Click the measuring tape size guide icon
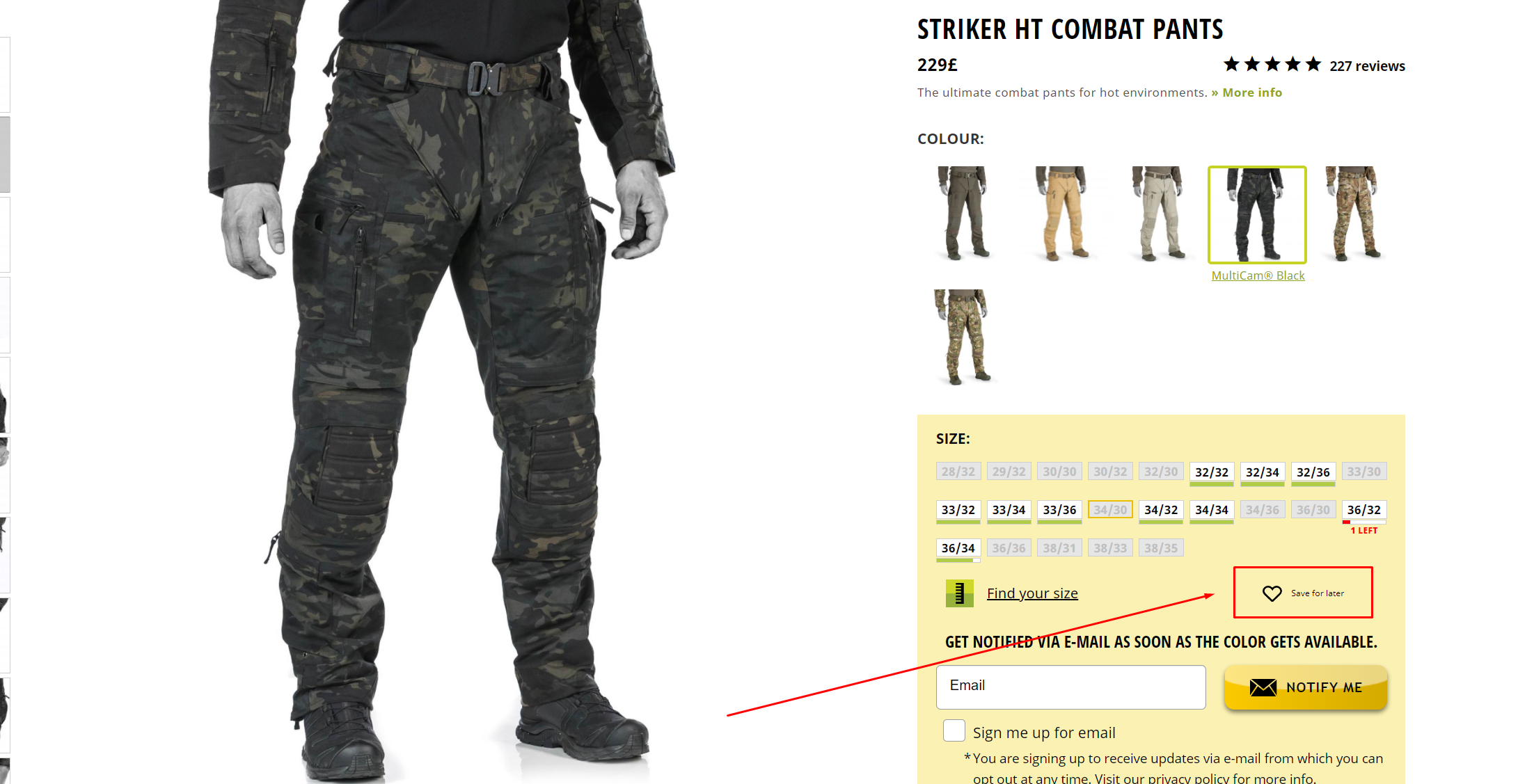The height and width of the screenshot is (784, 1518). [959, 593]
